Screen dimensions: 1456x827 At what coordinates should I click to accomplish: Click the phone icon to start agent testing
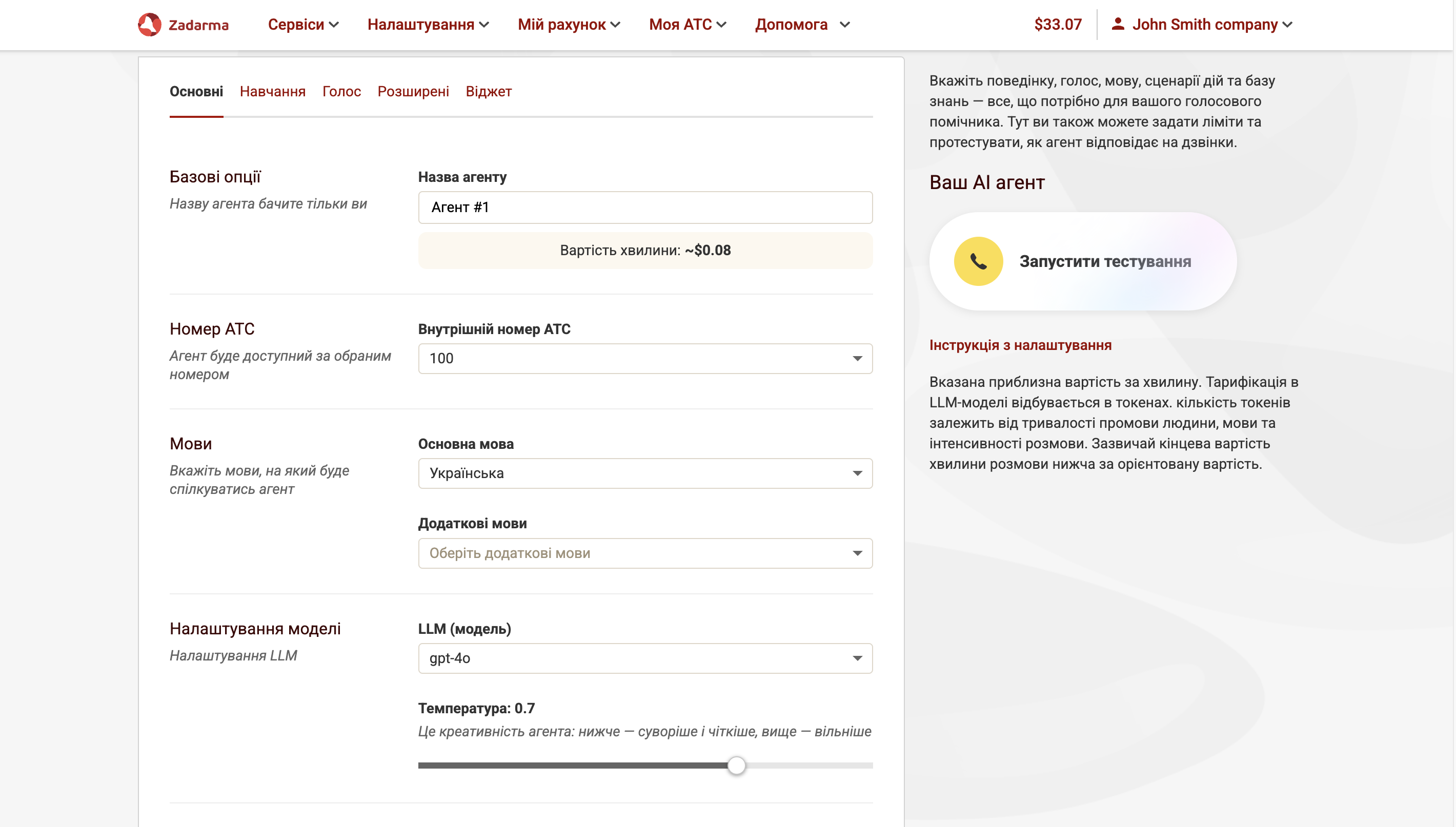click(979, 261)
